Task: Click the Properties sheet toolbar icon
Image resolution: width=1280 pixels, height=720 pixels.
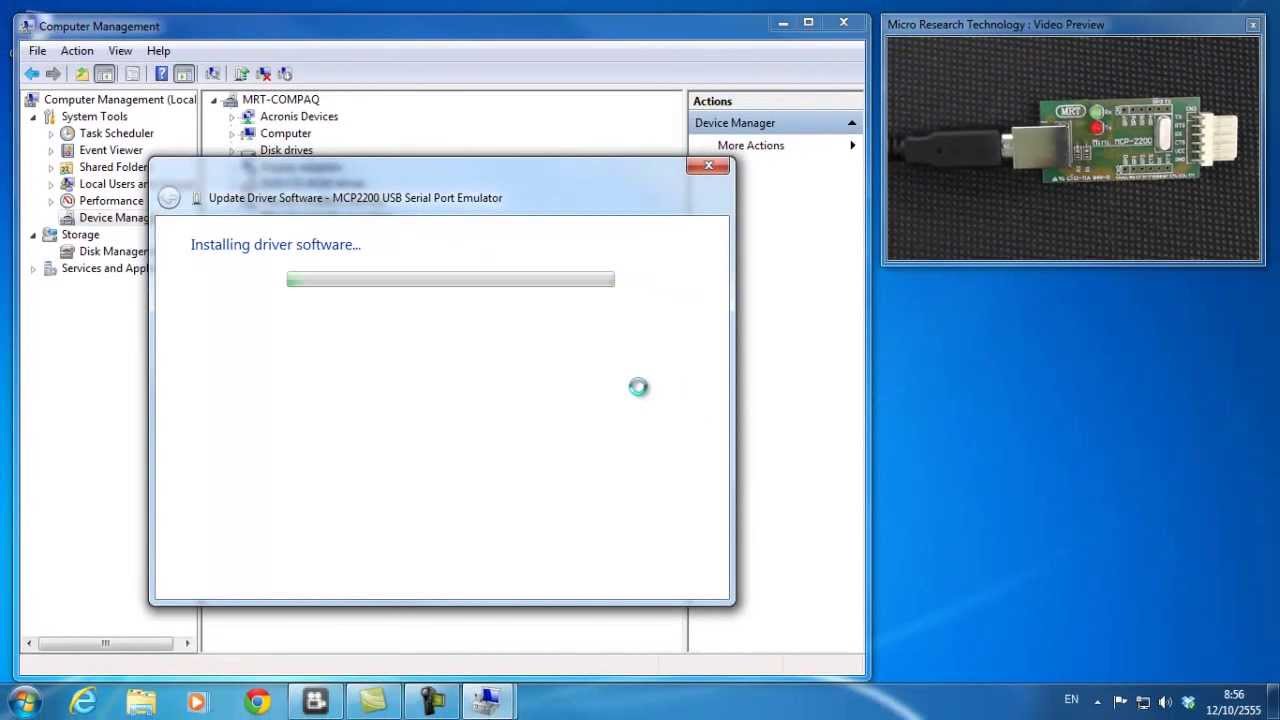Action: (132, 74)
